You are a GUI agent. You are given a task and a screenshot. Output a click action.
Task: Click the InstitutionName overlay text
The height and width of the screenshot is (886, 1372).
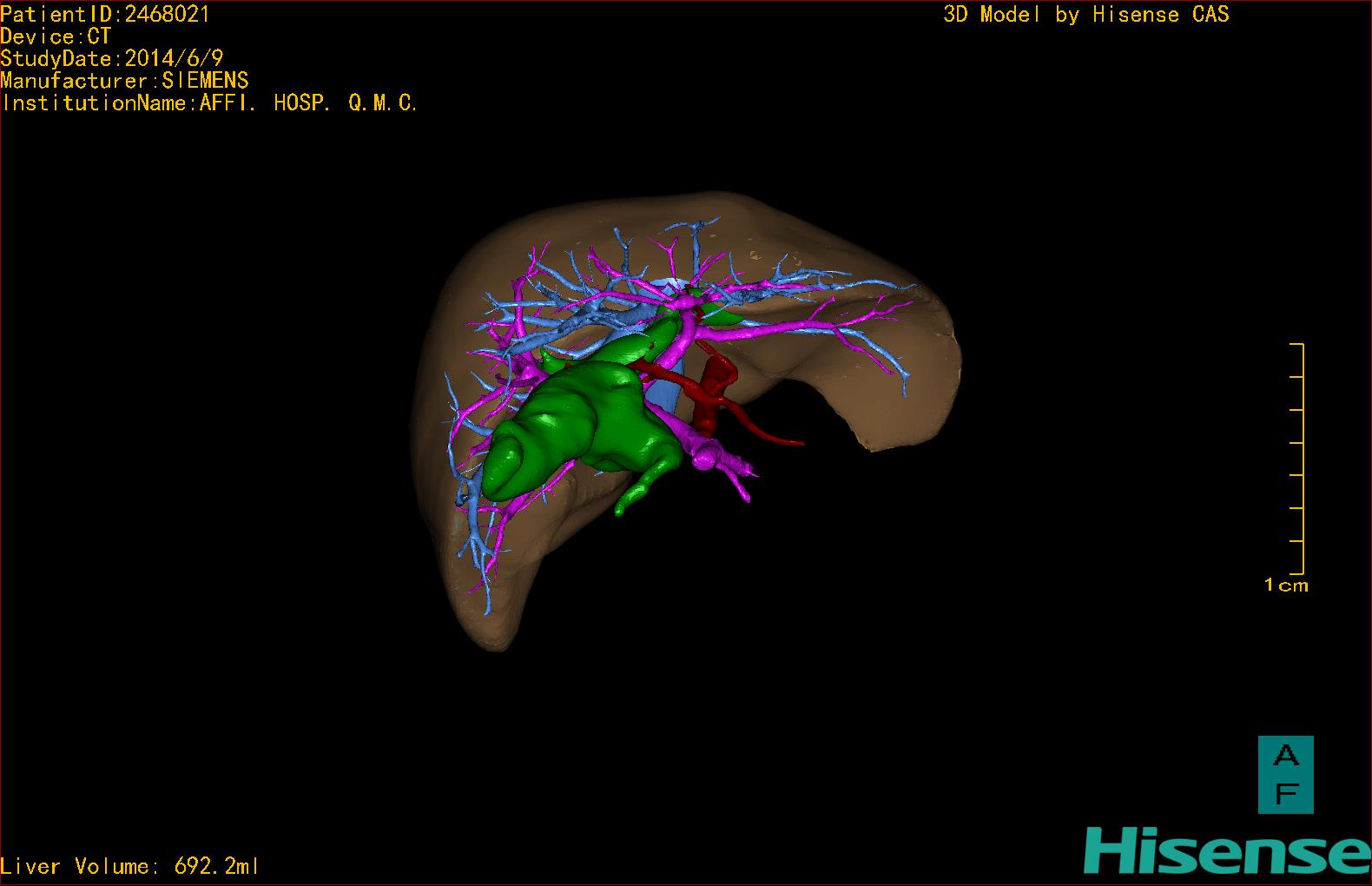210,103
